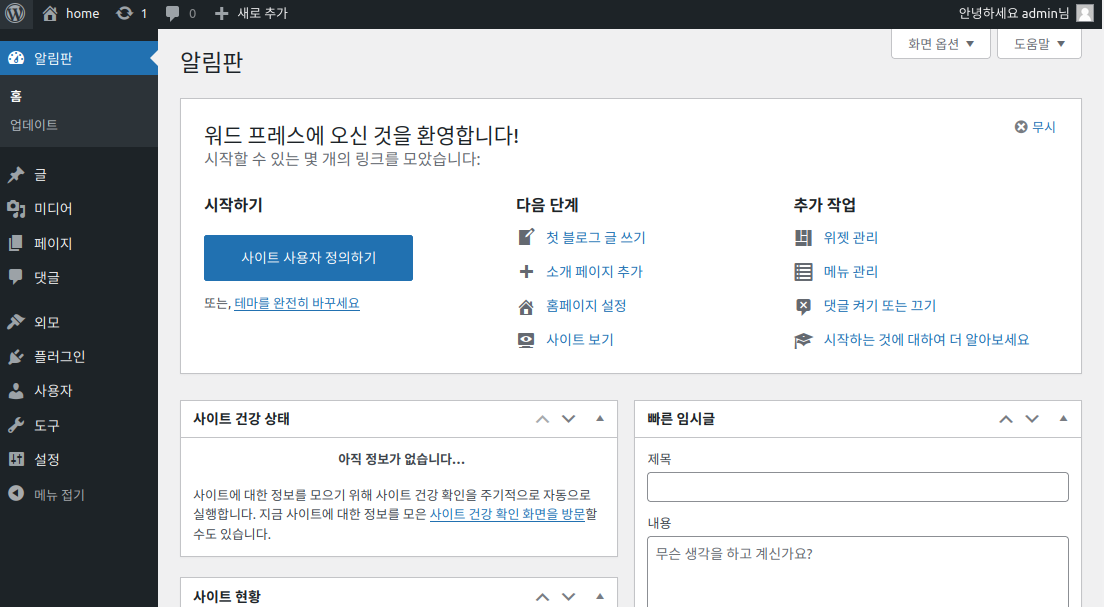Image resolution: width=1104 pixels, height=607 pixels.
Task: Open the 메뉴 관리 link
Action: click(851, 272)
